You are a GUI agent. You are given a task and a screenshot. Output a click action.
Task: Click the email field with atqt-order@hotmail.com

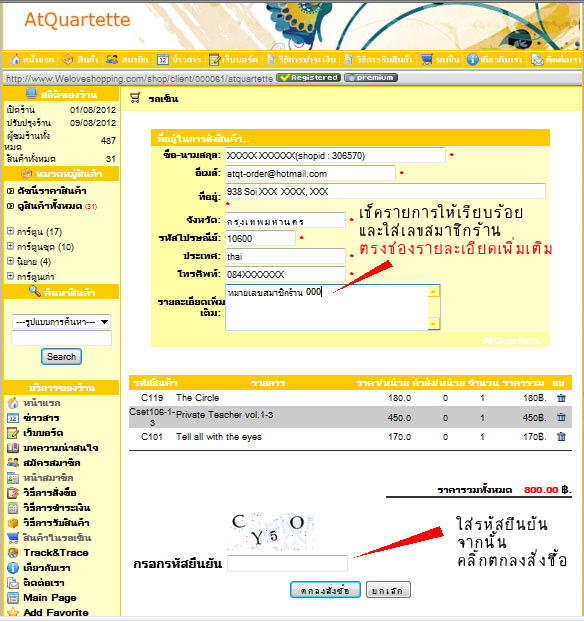(x=310, y=173)
